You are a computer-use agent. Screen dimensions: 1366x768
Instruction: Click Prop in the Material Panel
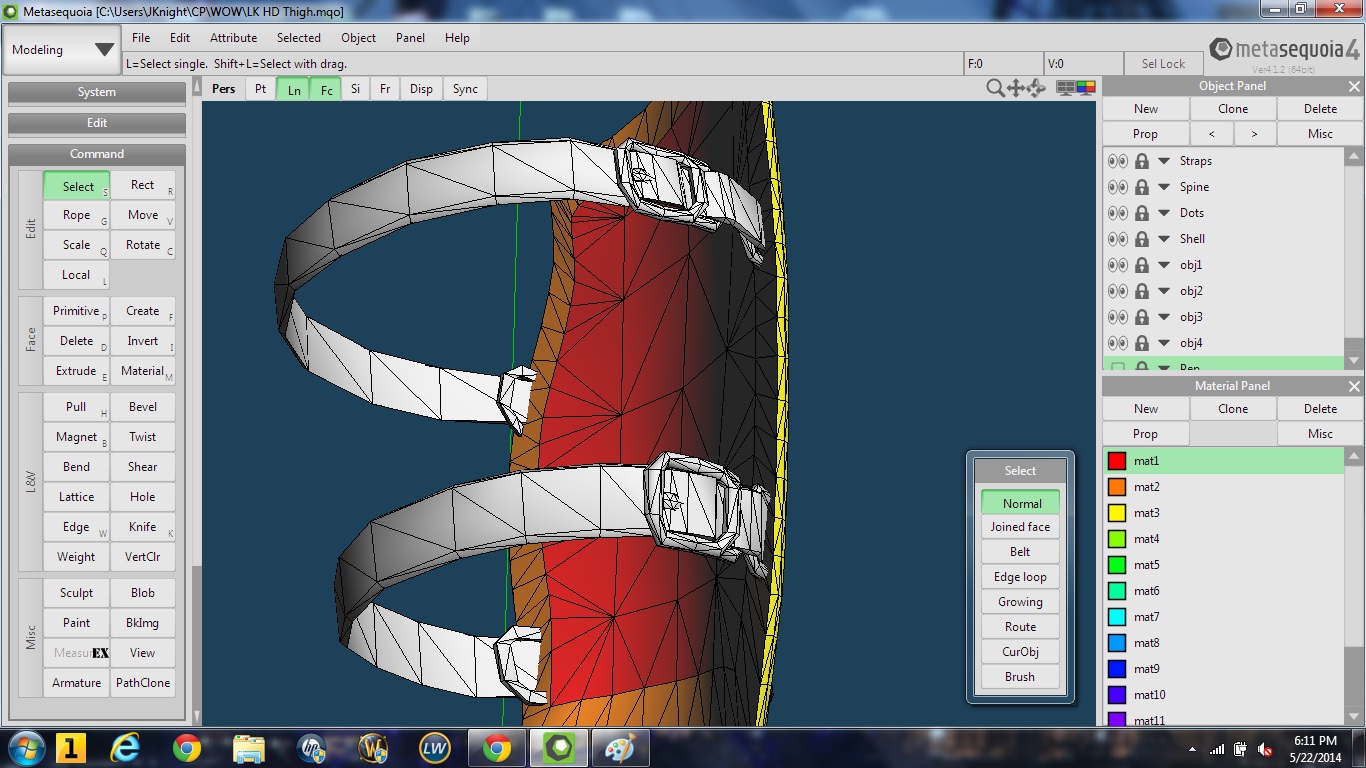(1145, 434)
